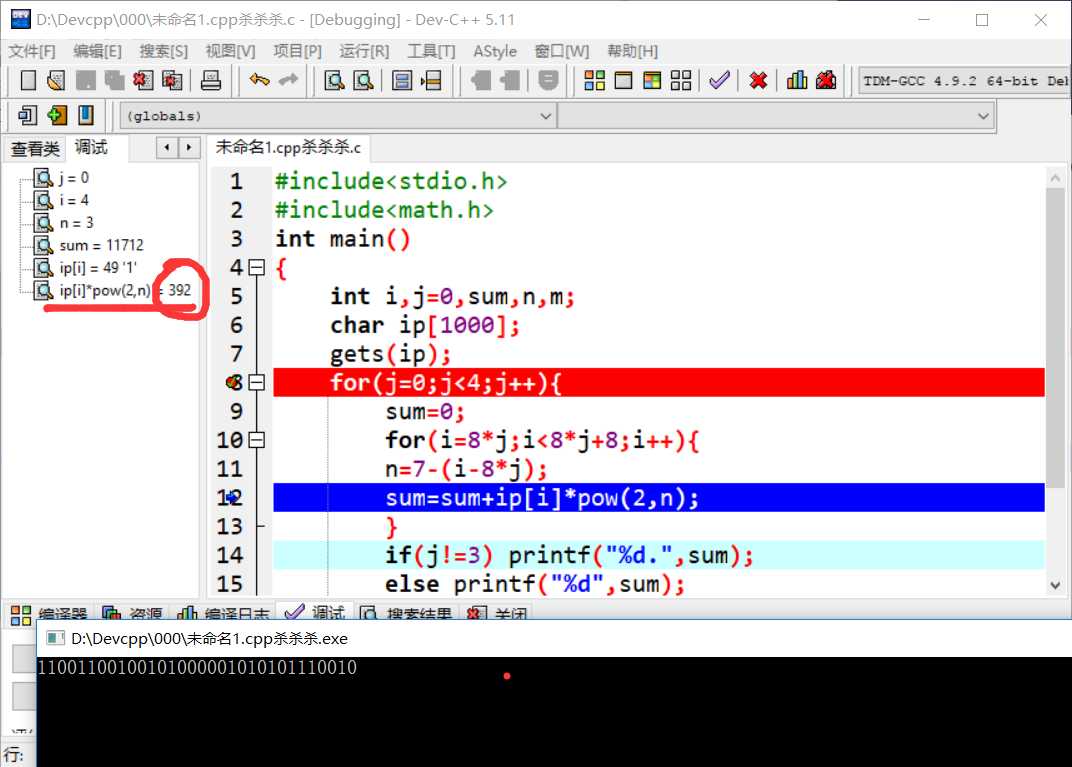
Task: Open the 编辑[E] menu
Action: point(98,51)
